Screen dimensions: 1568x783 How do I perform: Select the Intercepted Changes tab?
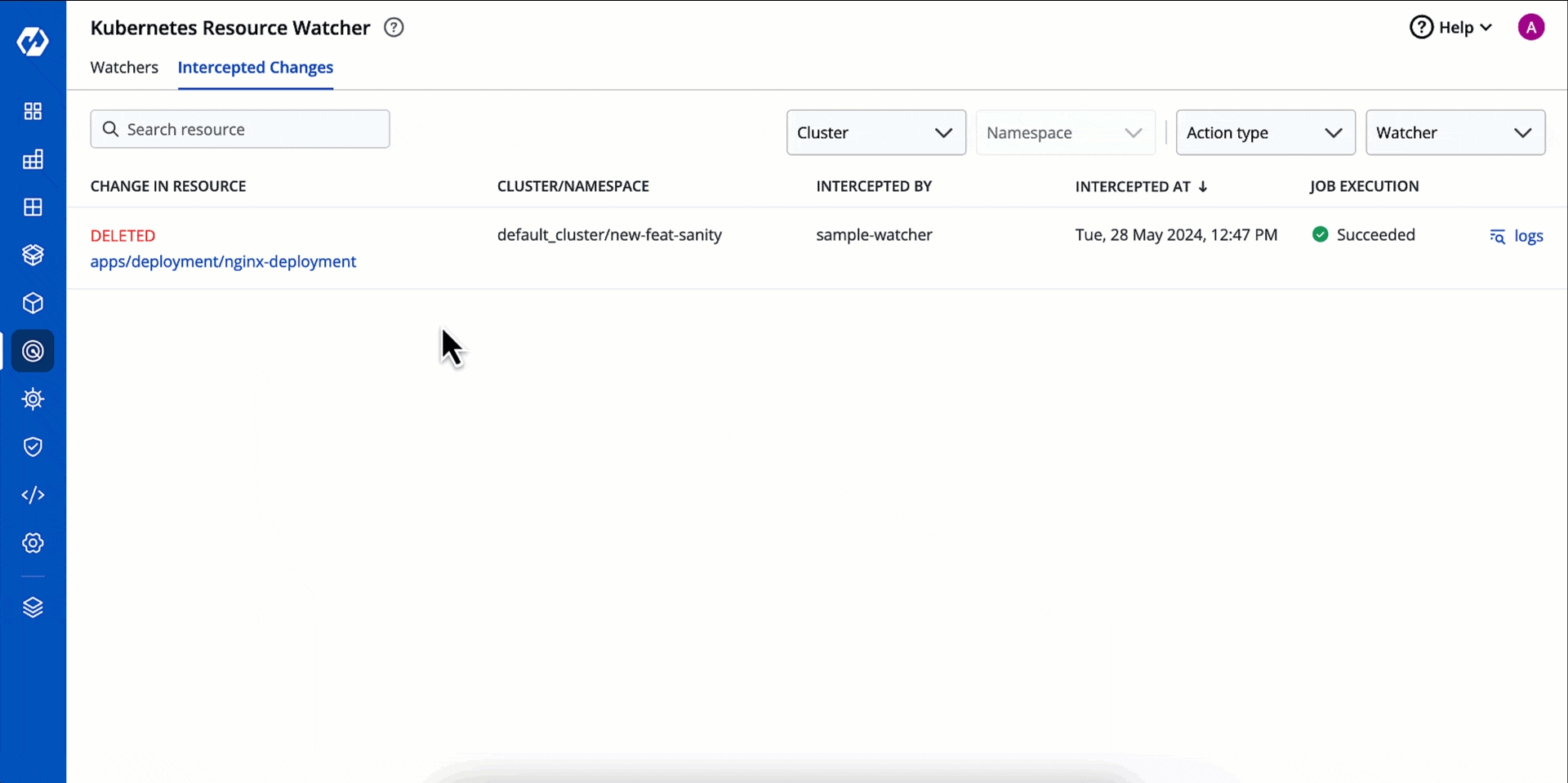click(255, 68)
